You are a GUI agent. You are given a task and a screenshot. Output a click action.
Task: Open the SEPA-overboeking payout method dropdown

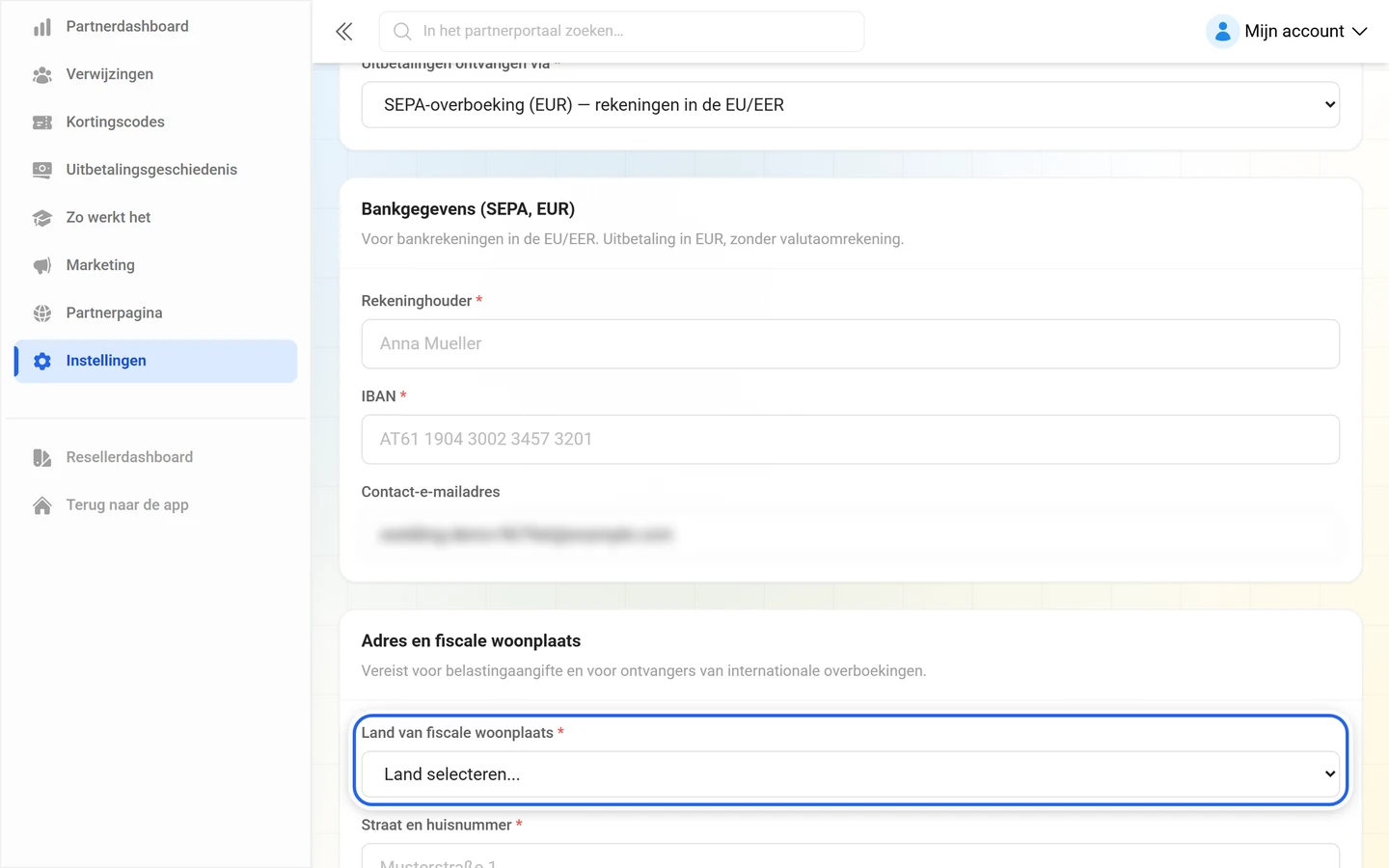pos(850,105)
